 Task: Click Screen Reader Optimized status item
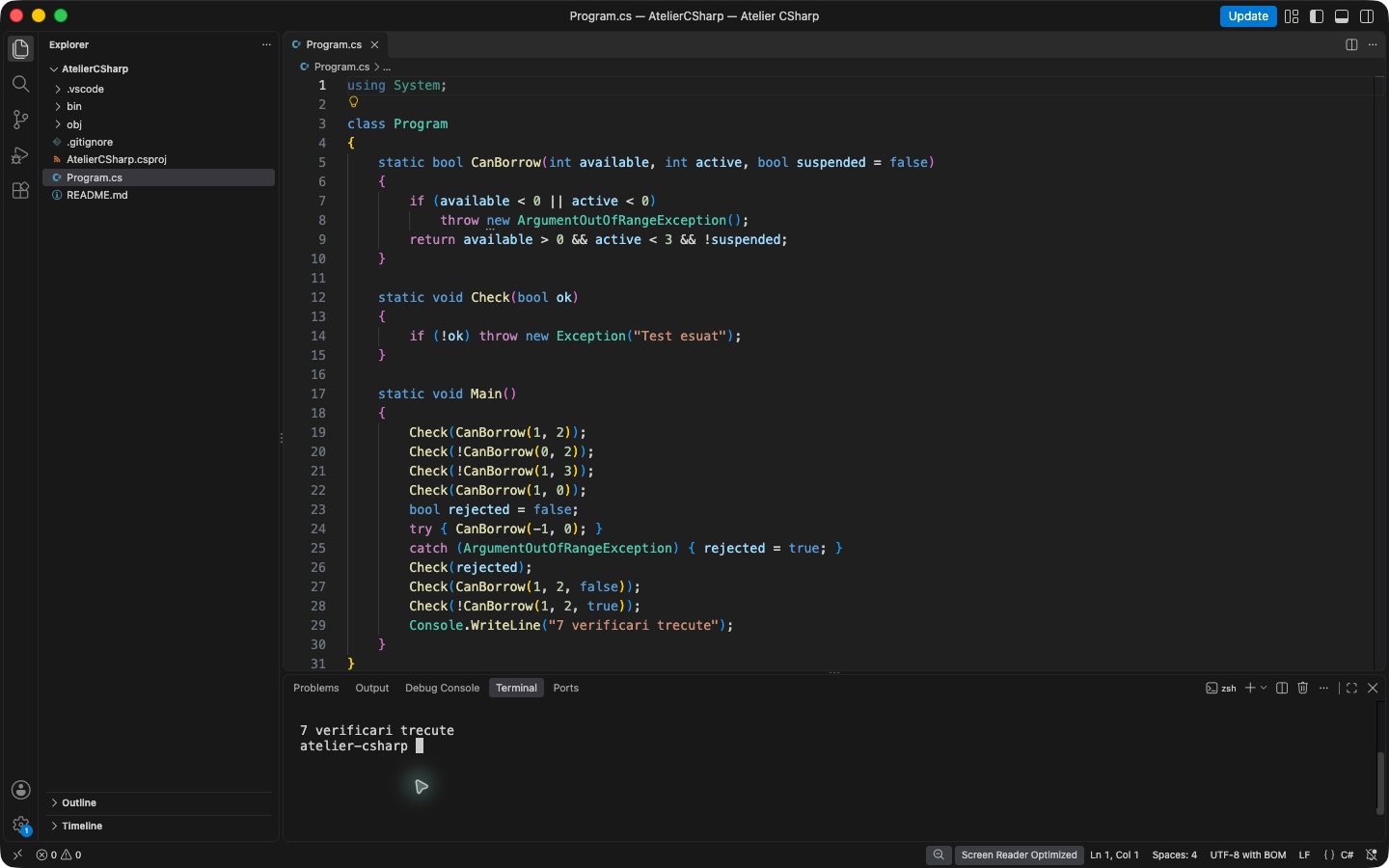click(1019, 854)
